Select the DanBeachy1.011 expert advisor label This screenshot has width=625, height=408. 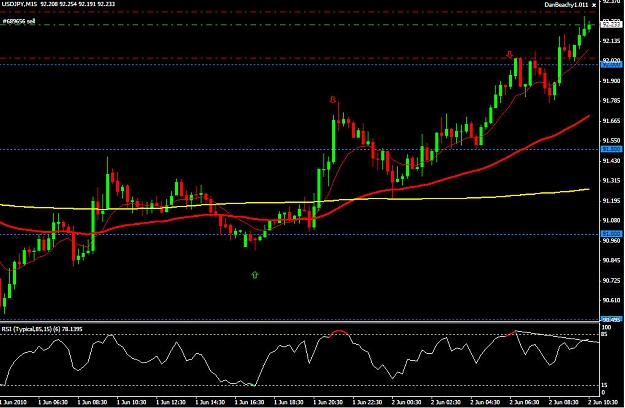[x=566, y=5]
